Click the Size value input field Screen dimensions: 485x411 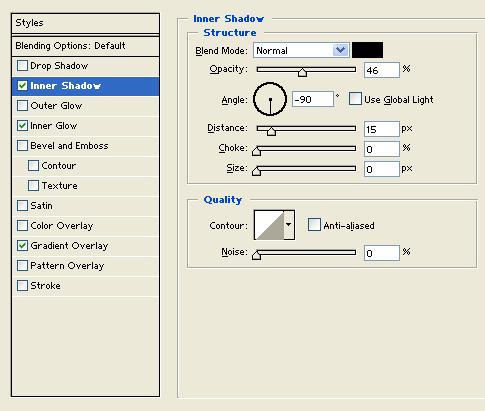pyautogui.click(x=382, y=169)
